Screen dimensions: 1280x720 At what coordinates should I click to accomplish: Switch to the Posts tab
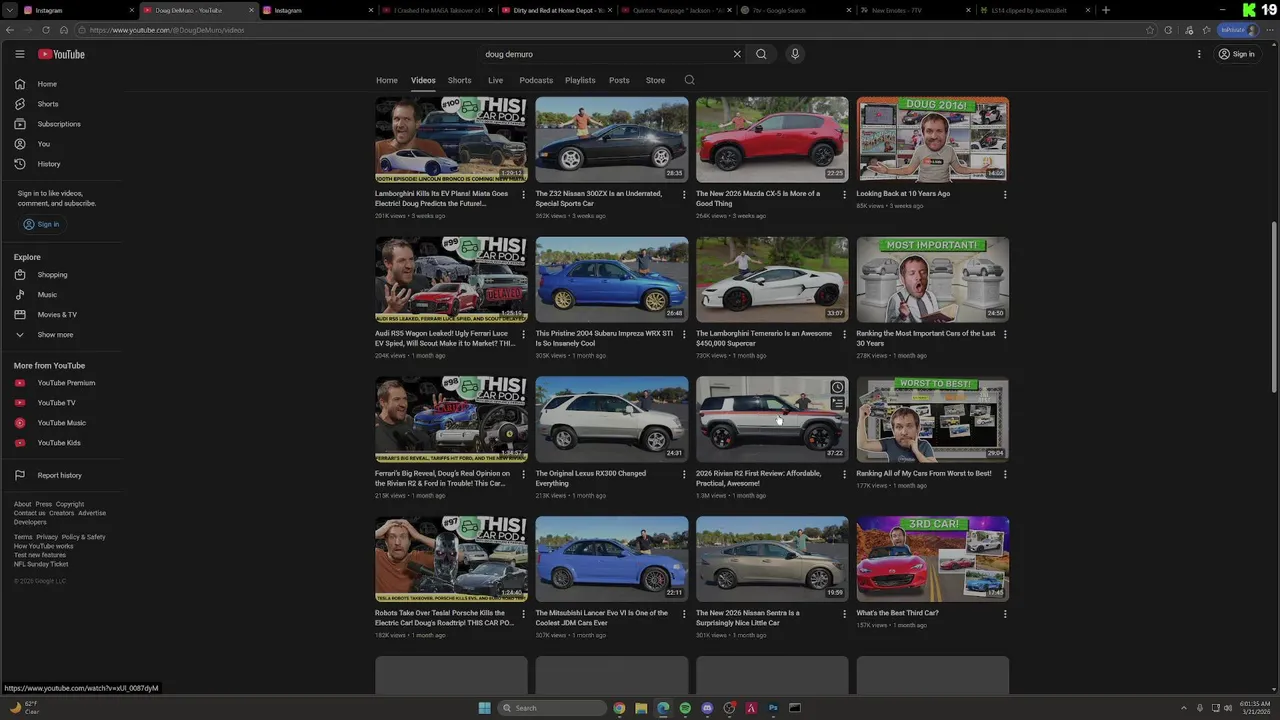[x=619, y=80]
